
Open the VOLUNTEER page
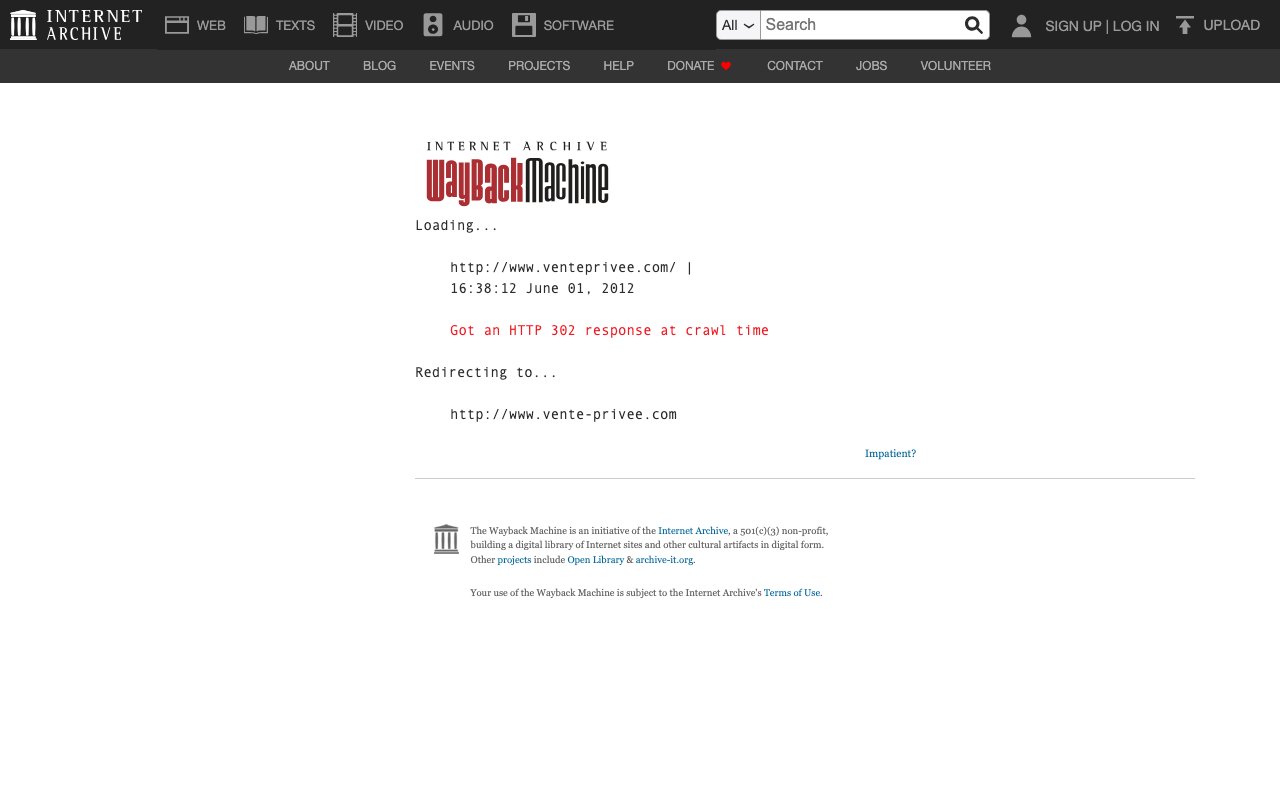pyautogui.click(x=955, y=66)
